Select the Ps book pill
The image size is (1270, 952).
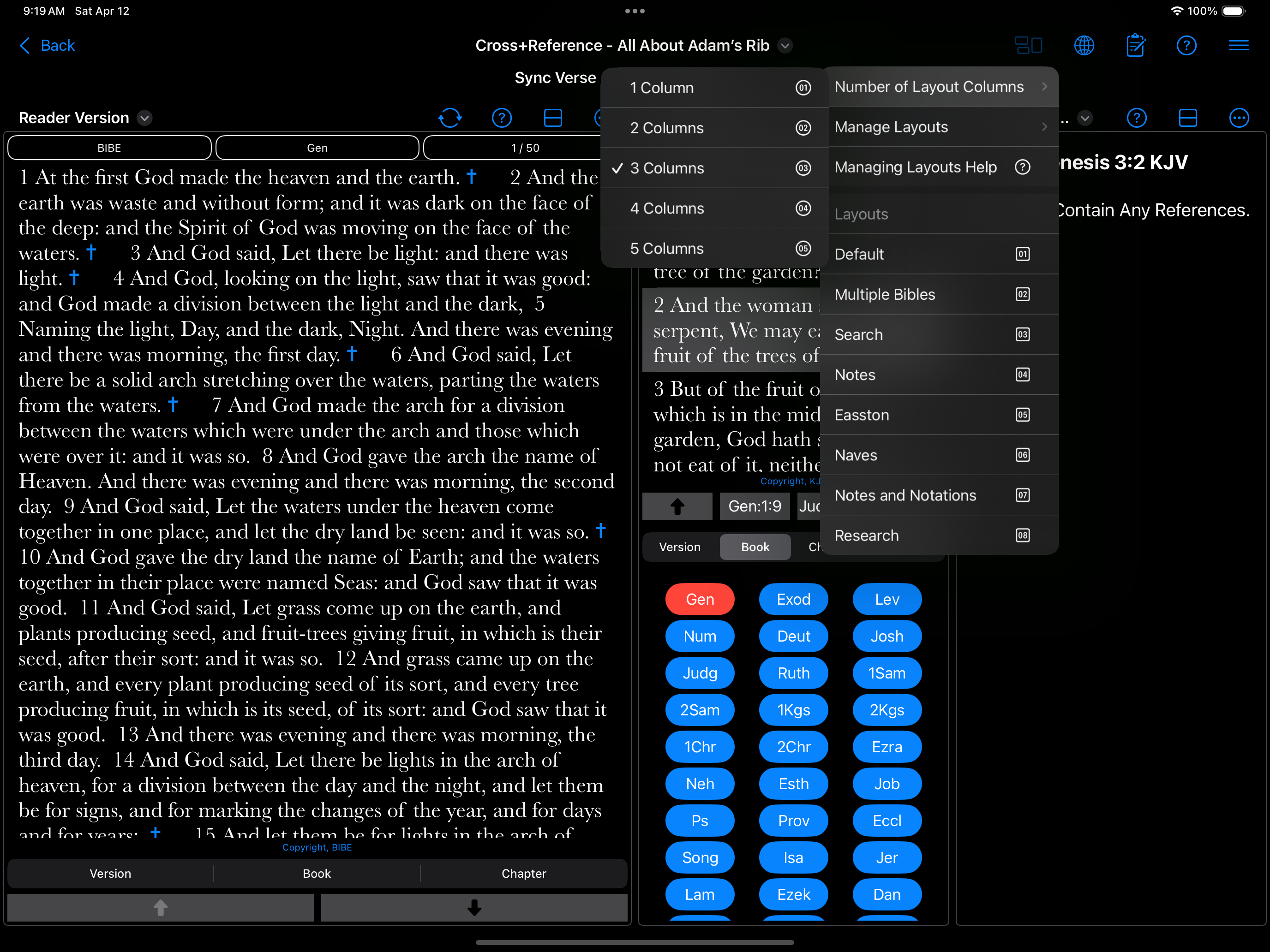point(700,821)
